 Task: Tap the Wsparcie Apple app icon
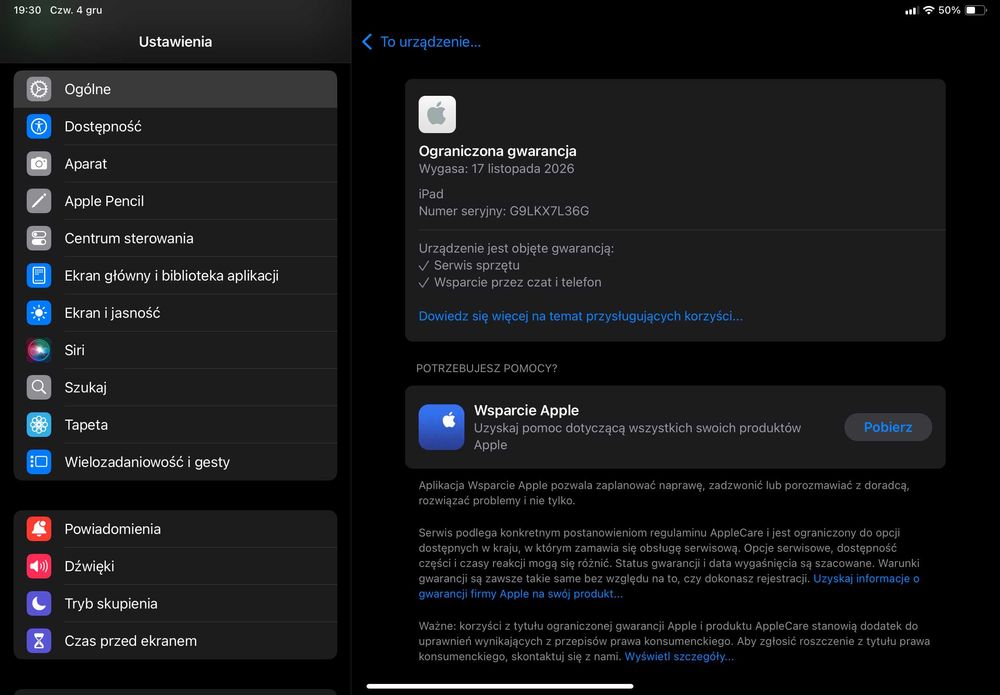point(441,427)
